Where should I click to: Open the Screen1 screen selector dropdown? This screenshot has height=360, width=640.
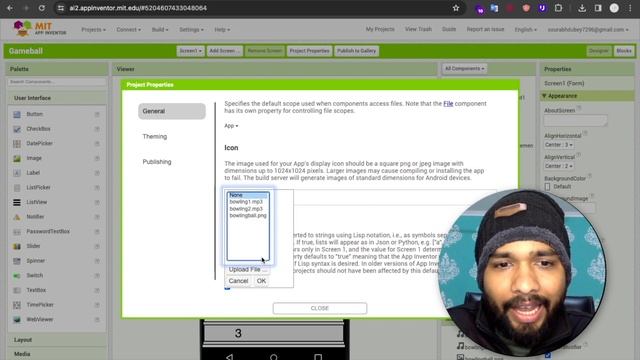191,51
